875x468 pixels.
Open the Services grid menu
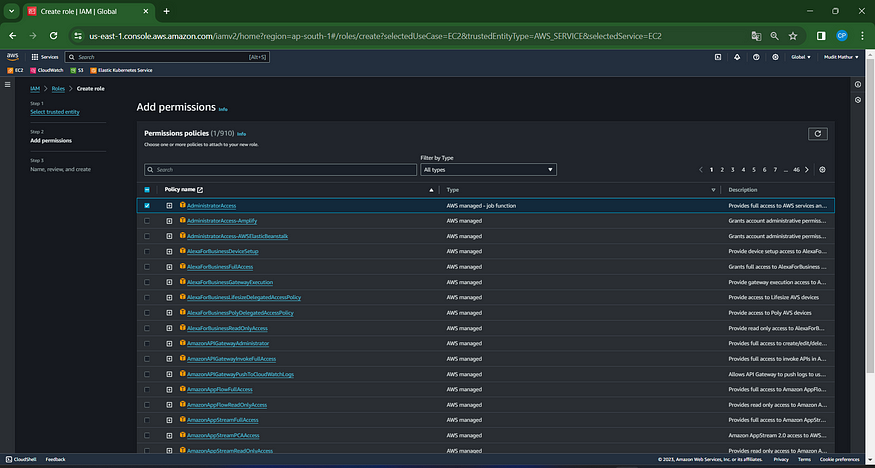point(45,57)
